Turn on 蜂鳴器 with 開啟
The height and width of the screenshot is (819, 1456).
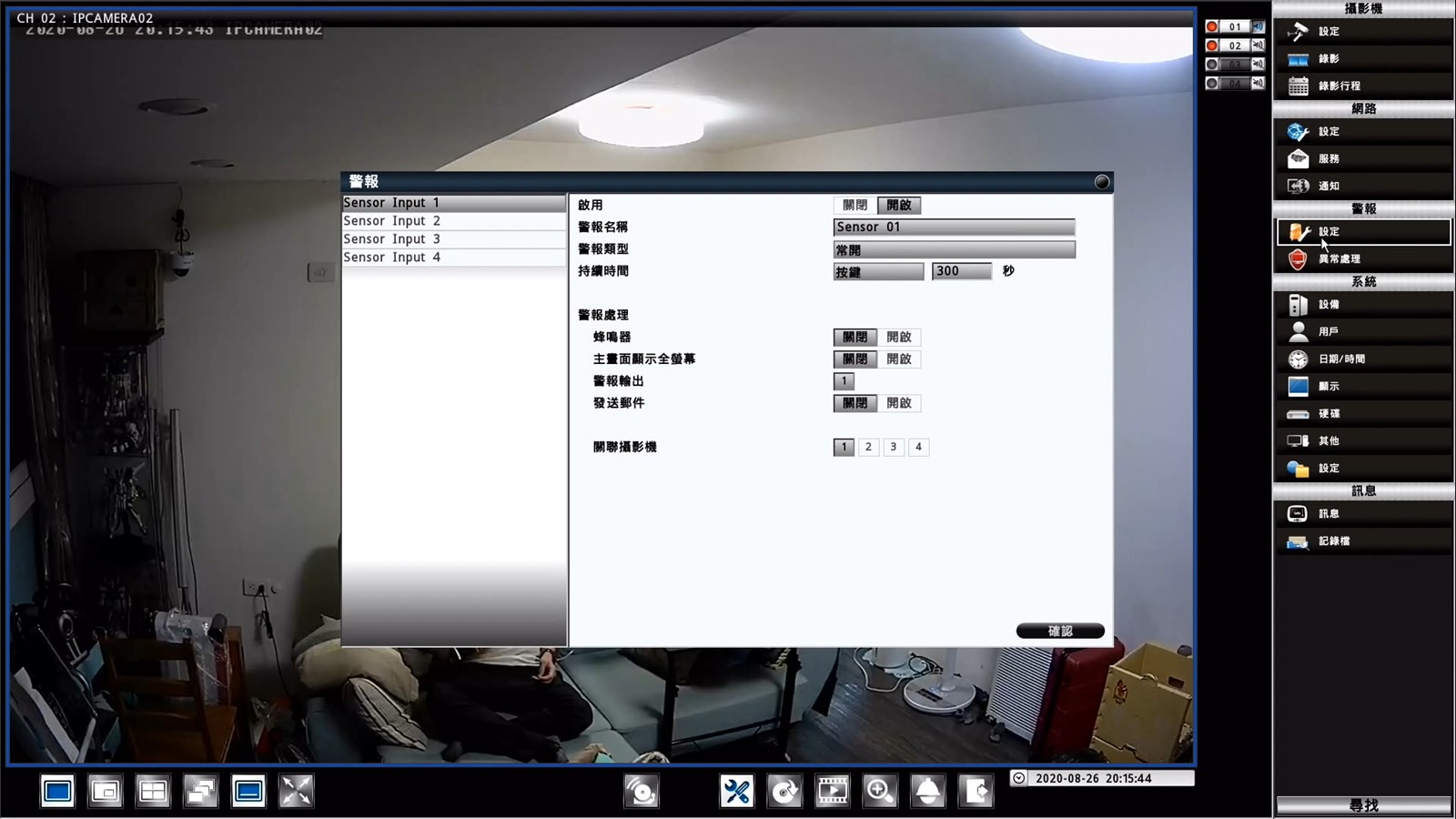coord(899,338)
